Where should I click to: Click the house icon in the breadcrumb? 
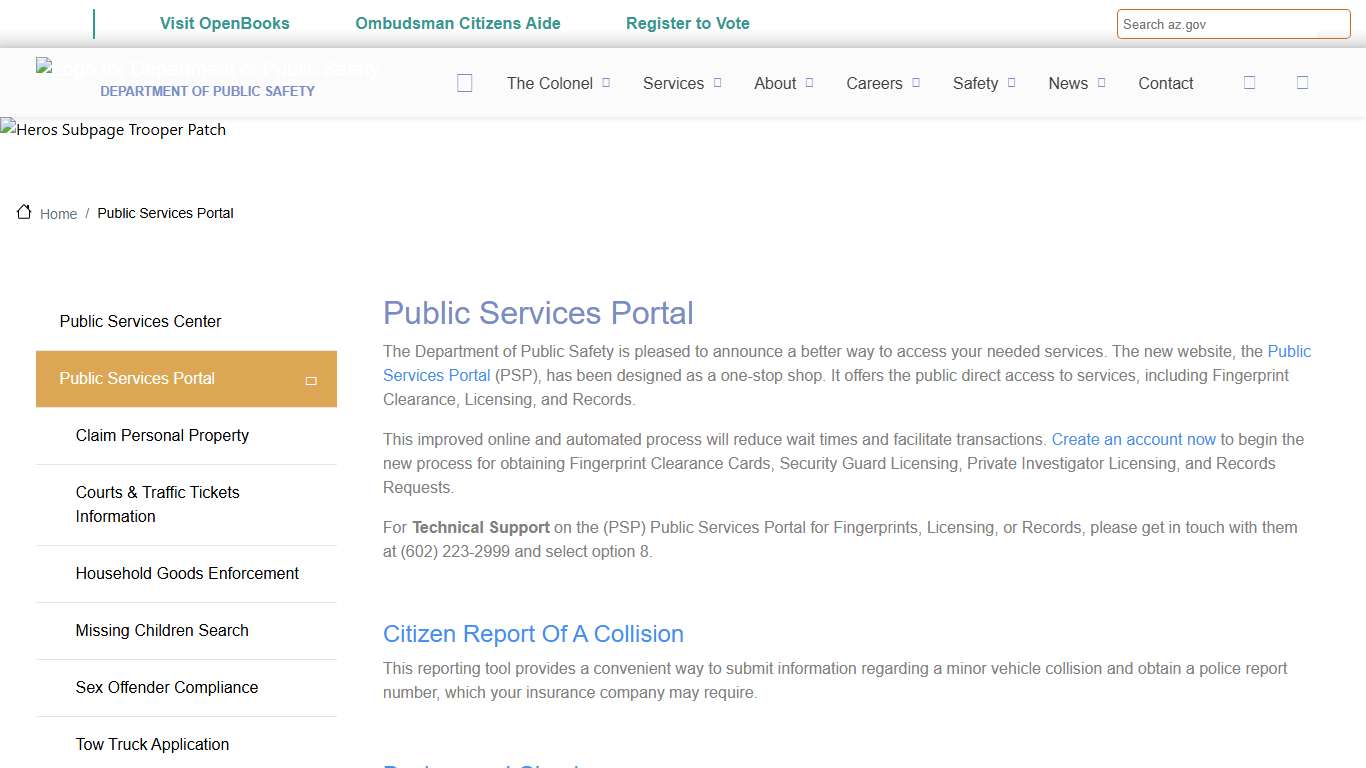point(24,211)
